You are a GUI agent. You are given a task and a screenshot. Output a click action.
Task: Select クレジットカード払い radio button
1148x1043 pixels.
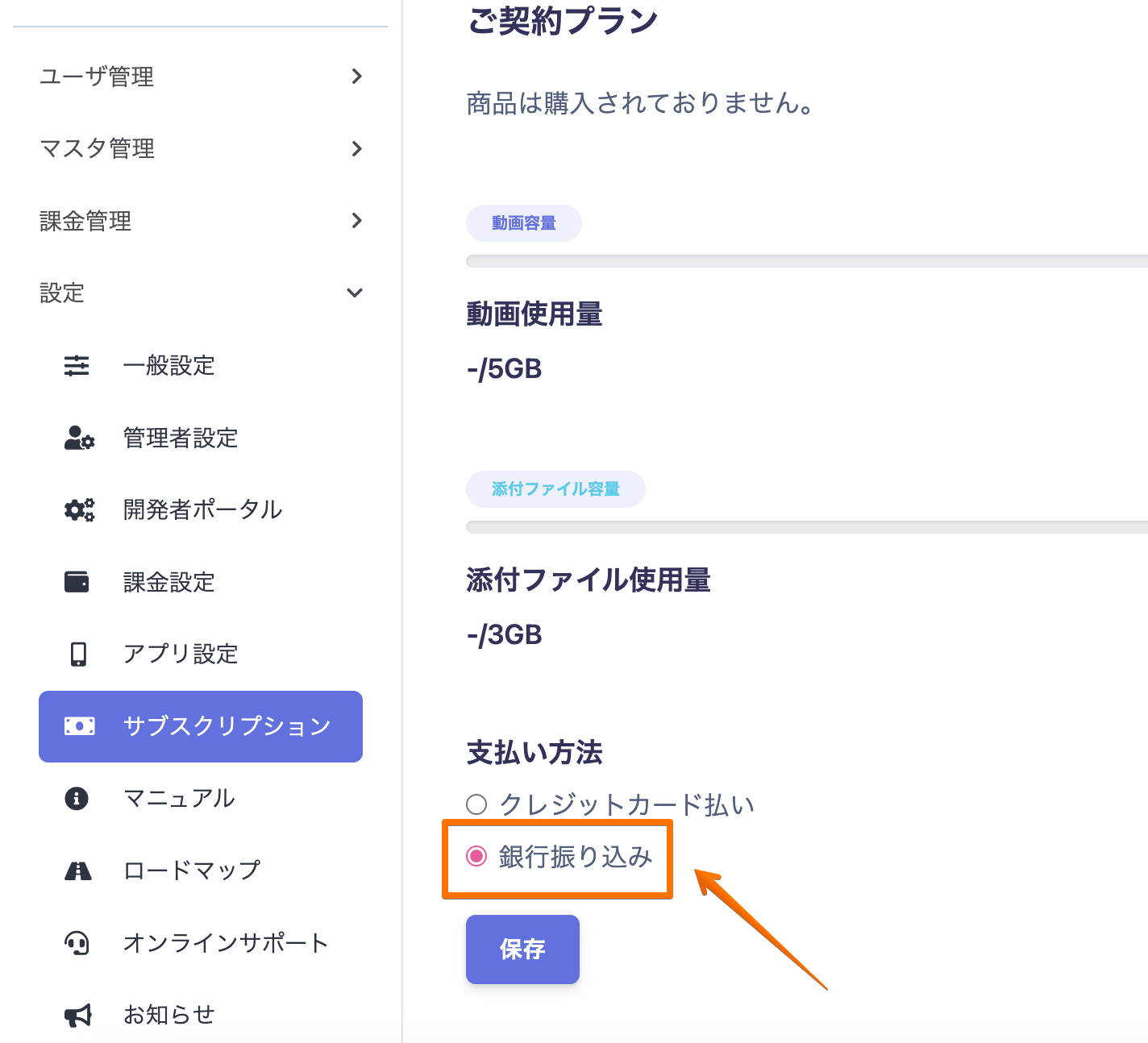click(x=476, y=804)
